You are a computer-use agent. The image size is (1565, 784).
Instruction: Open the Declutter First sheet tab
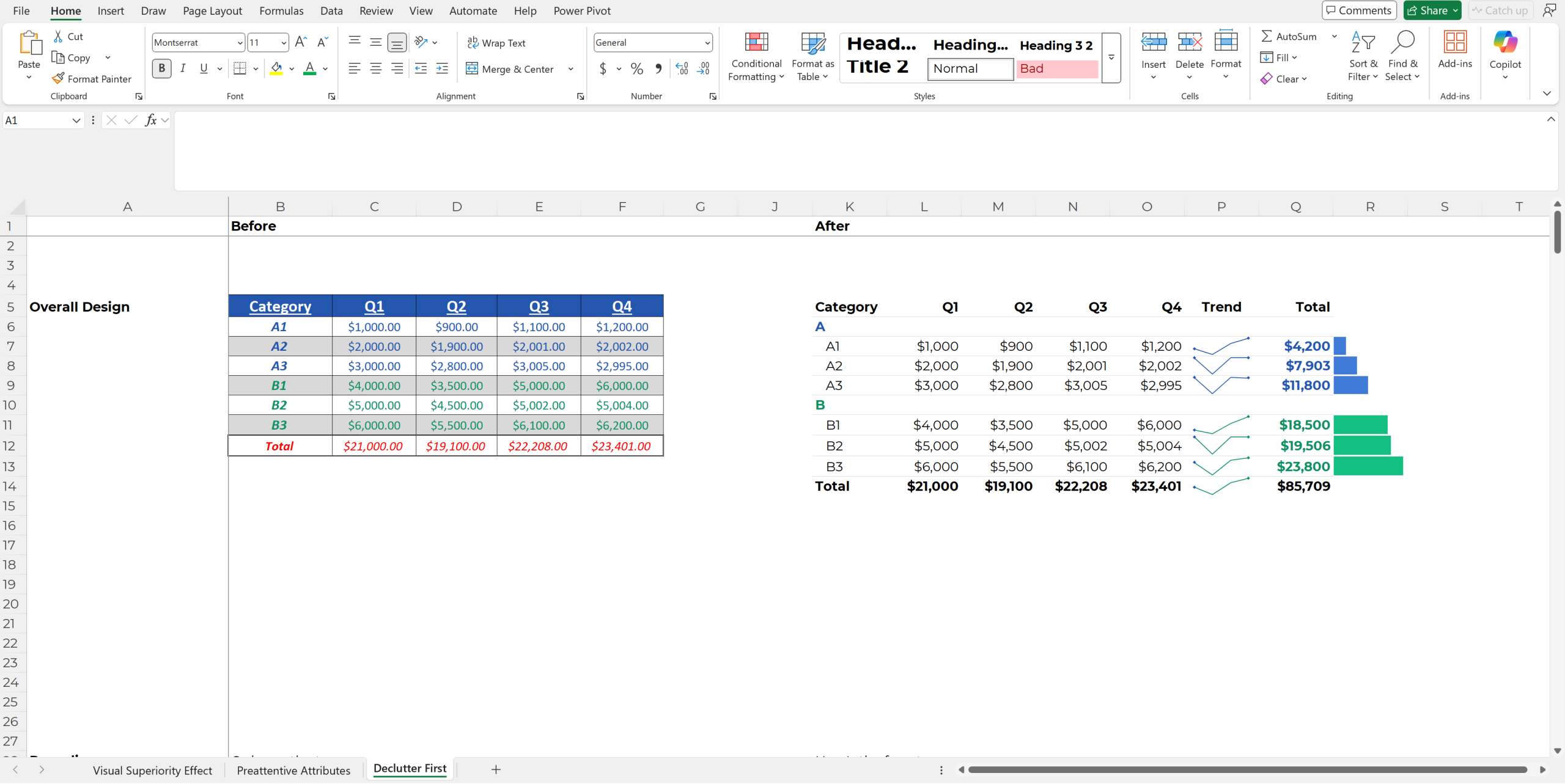click(x=409, y=769)
